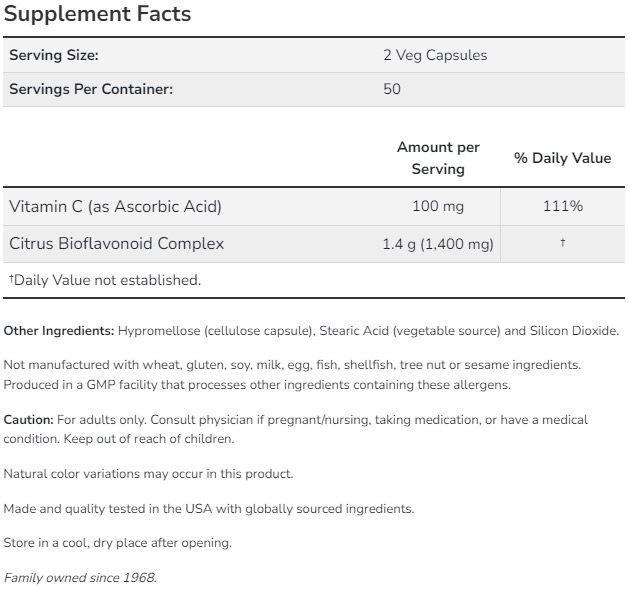Click the Caution bold label
628x590 pixels.
pyautogui.click(x=28, y=420)
